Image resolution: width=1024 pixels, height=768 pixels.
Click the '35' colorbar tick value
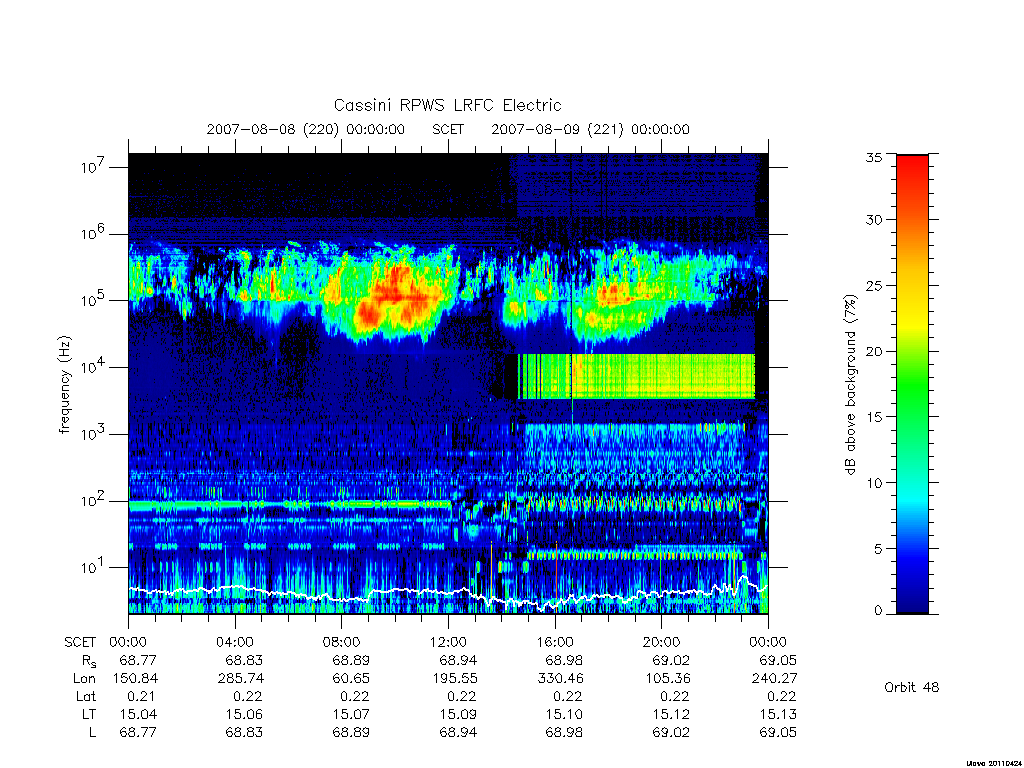(873, 157)
